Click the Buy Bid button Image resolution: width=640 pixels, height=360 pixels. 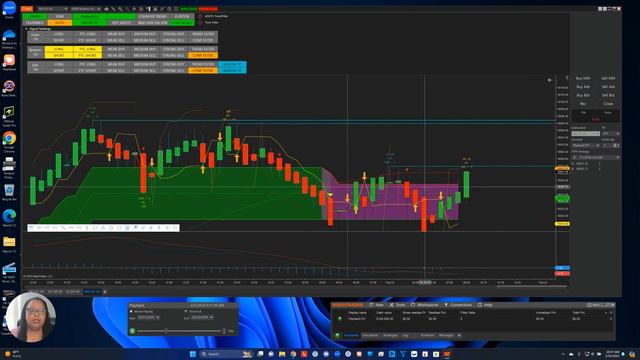[x=583, y=95]
